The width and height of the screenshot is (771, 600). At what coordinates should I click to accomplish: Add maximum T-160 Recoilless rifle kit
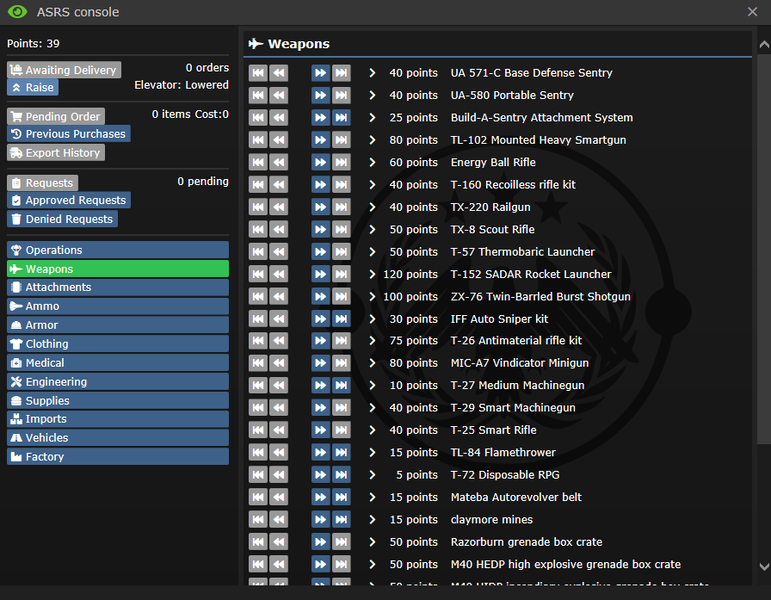341,185
